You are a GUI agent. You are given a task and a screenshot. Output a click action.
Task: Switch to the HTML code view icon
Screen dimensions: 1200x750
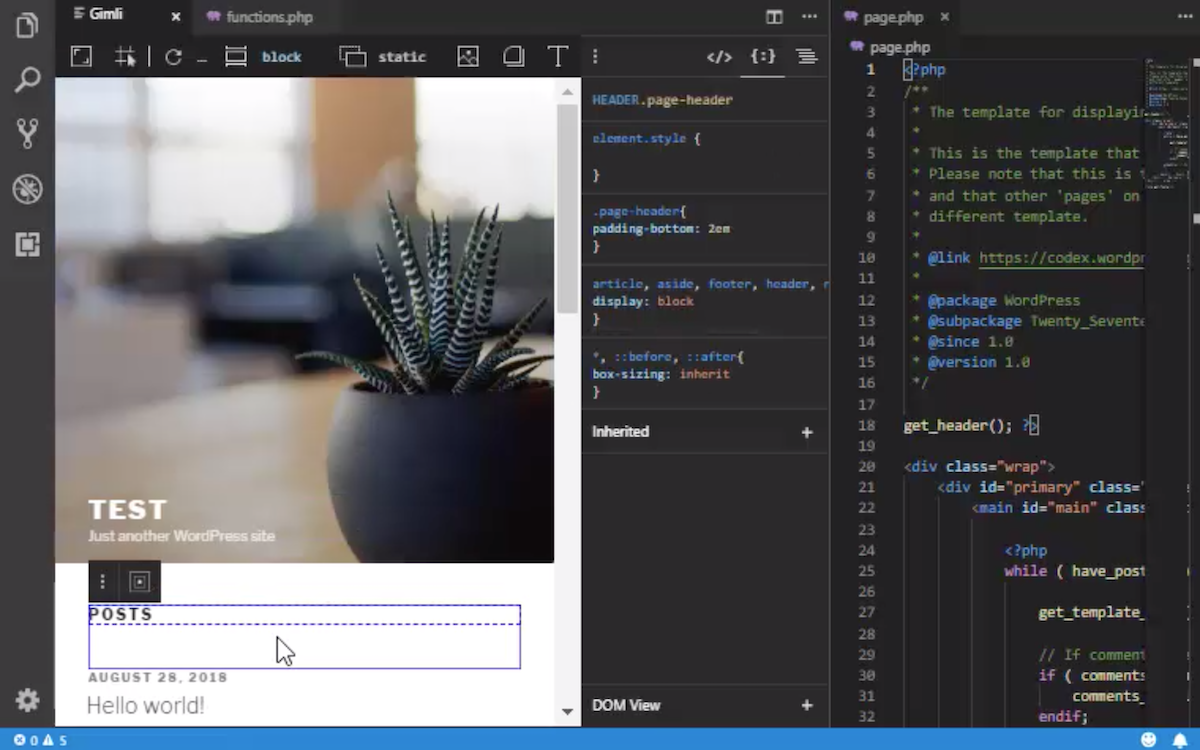[719, 57]
